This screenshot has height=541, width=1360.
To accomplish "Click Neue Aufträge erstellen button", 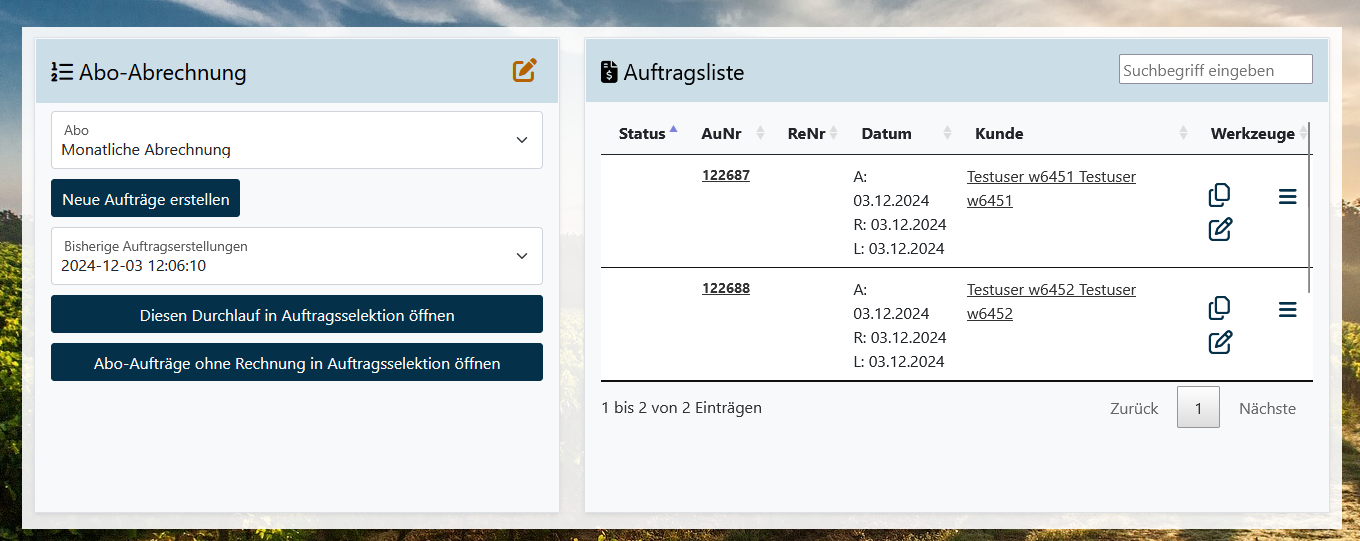I will (146, 199).
